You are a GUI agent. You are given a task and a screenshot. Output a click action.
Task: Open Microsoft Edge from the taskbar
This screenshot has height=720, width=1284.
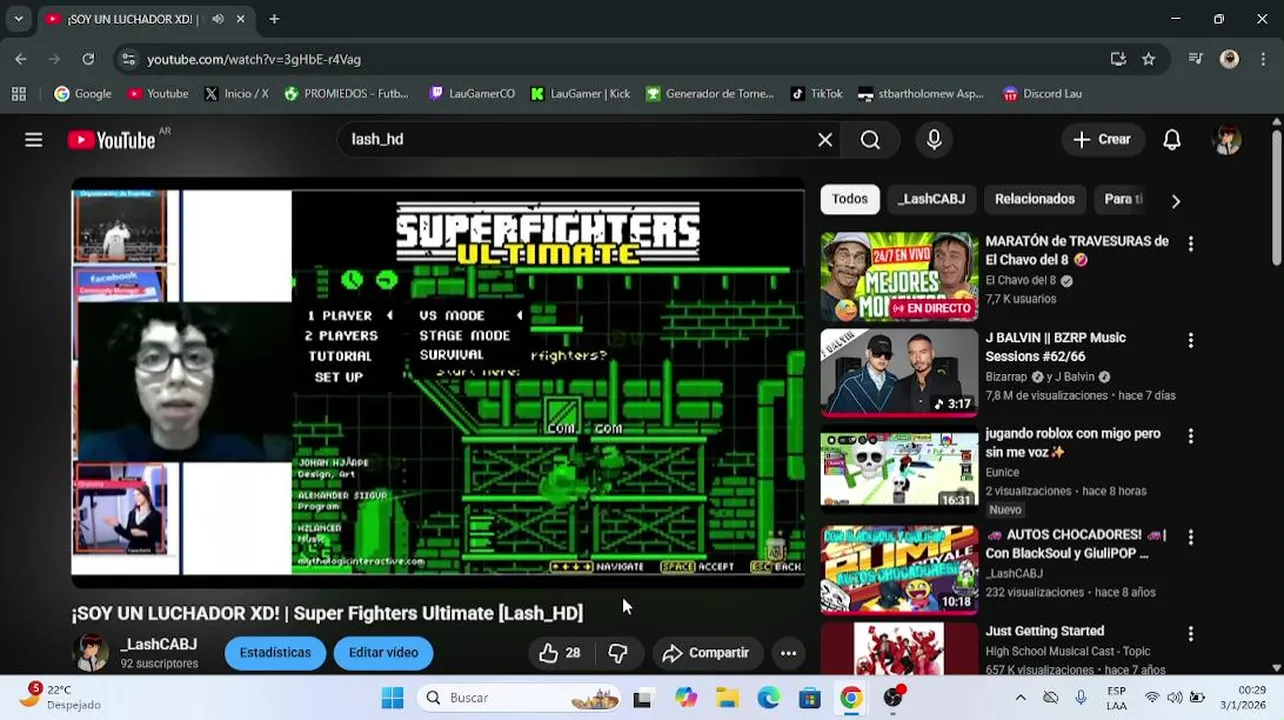pyautogui.click(x=768, y=698)
